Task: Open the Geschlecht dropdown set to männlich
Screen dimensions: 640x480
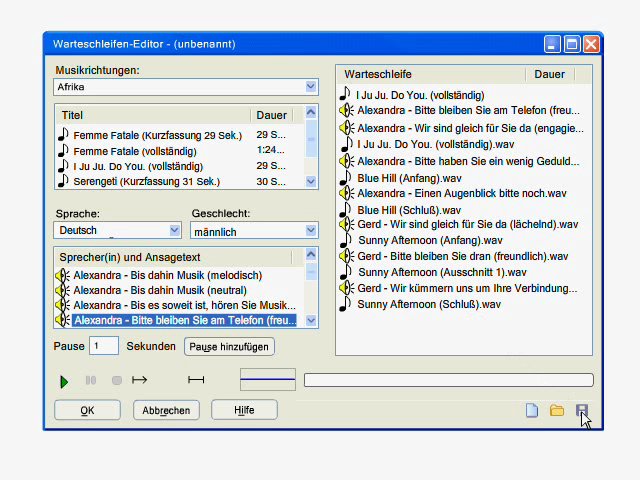Action: pos(310,231)
